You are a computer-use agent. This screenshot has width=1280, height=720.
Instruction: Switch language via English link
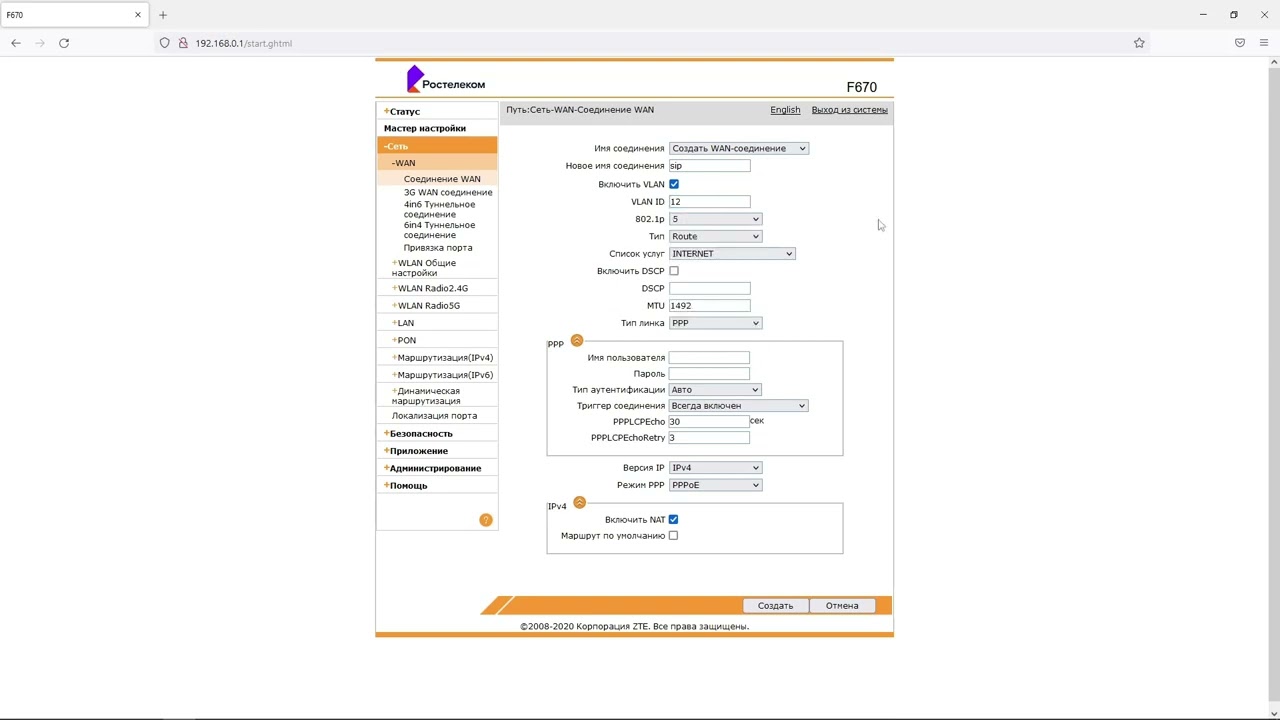785,110
